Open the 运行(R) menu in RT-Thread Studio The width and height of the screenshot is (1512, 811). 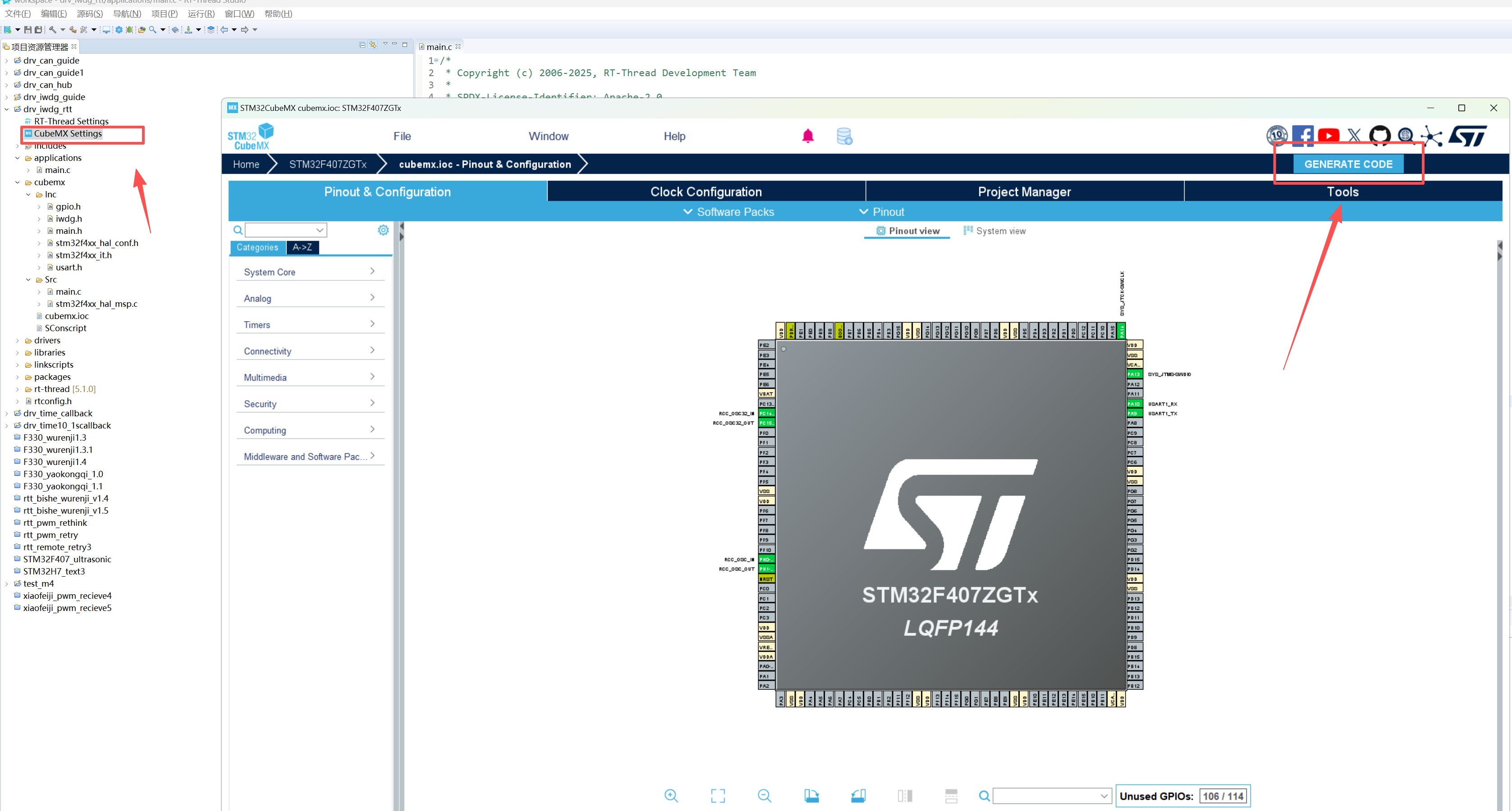point(201,14)
